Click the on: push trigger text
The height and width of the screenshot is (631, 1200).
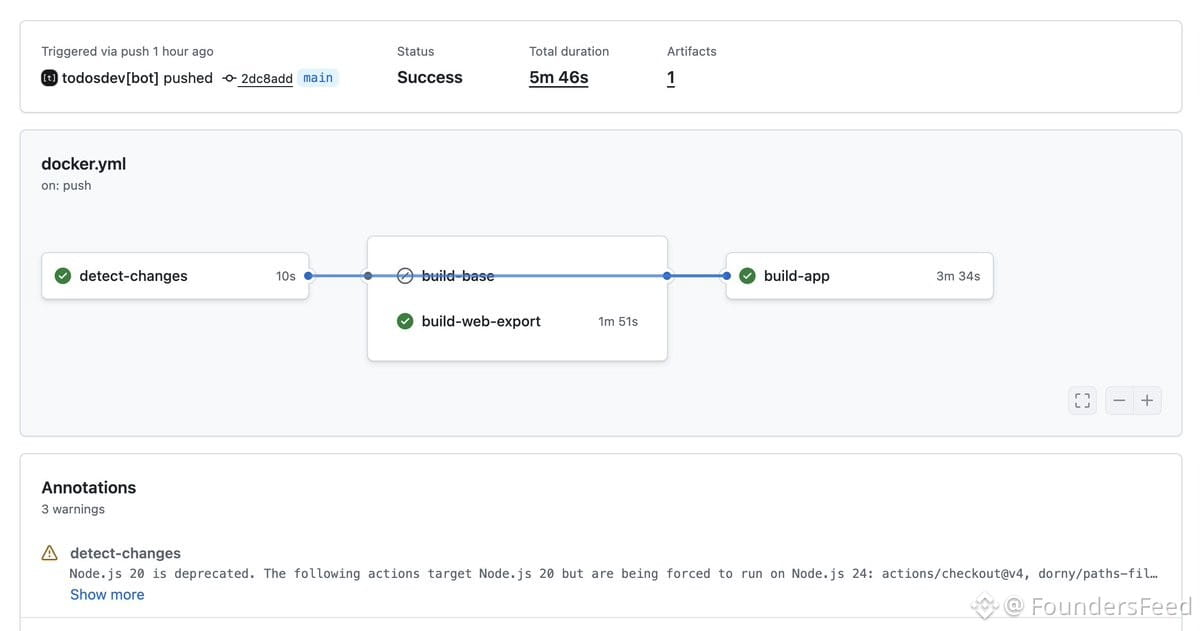pyautogui.click(x=66, y=185)
